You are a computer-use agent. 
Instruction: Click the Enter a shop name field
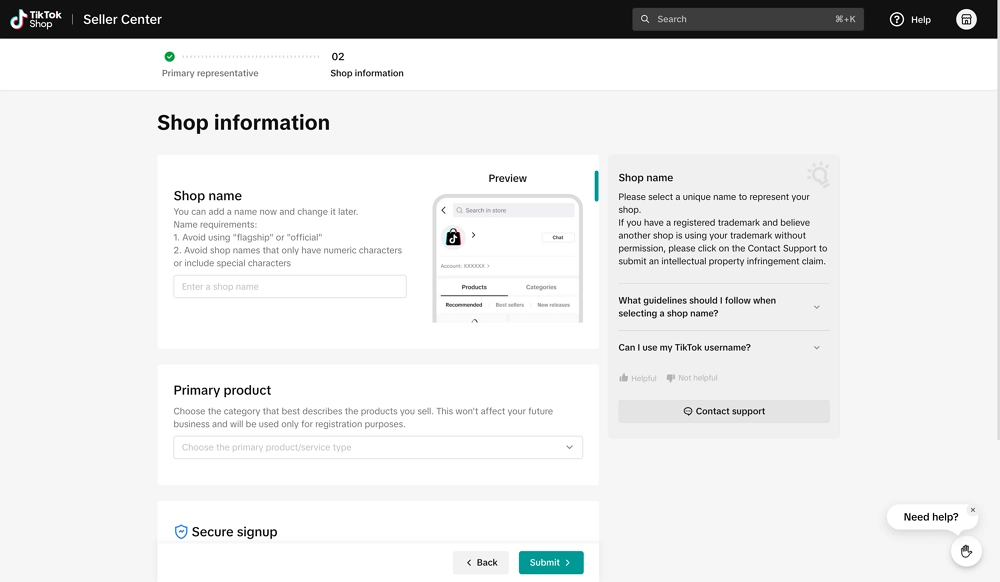(290, 287)
